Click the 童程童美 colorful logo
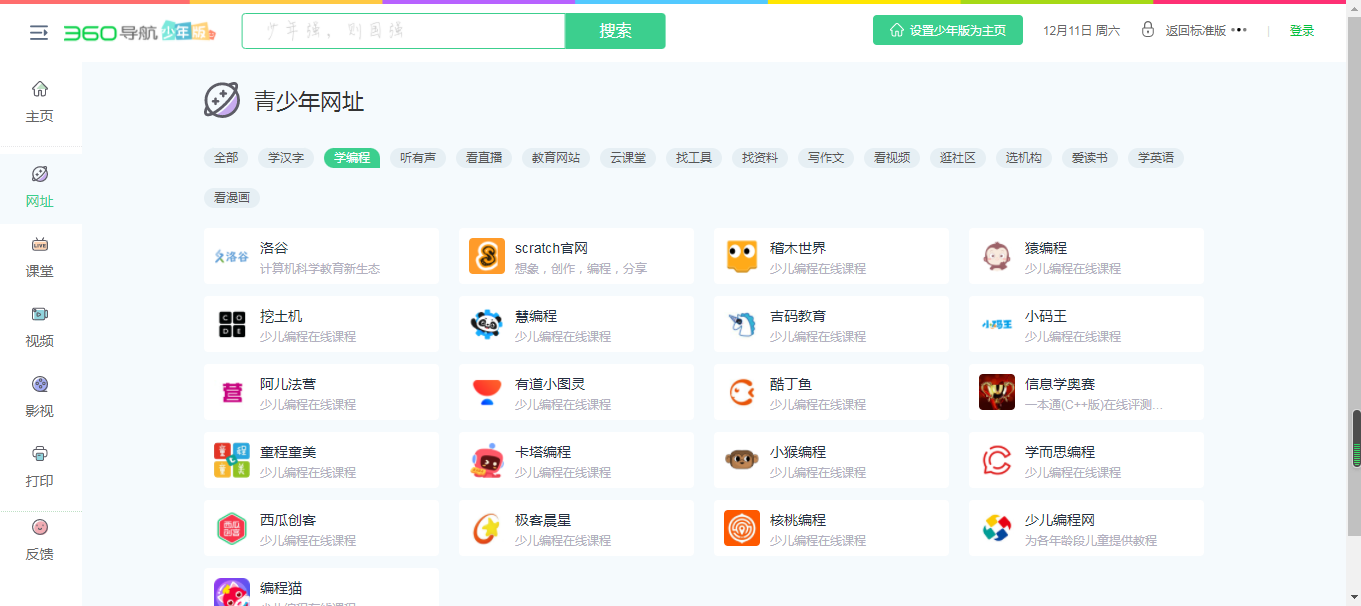 pyautogui.click(x=232, y=460)
